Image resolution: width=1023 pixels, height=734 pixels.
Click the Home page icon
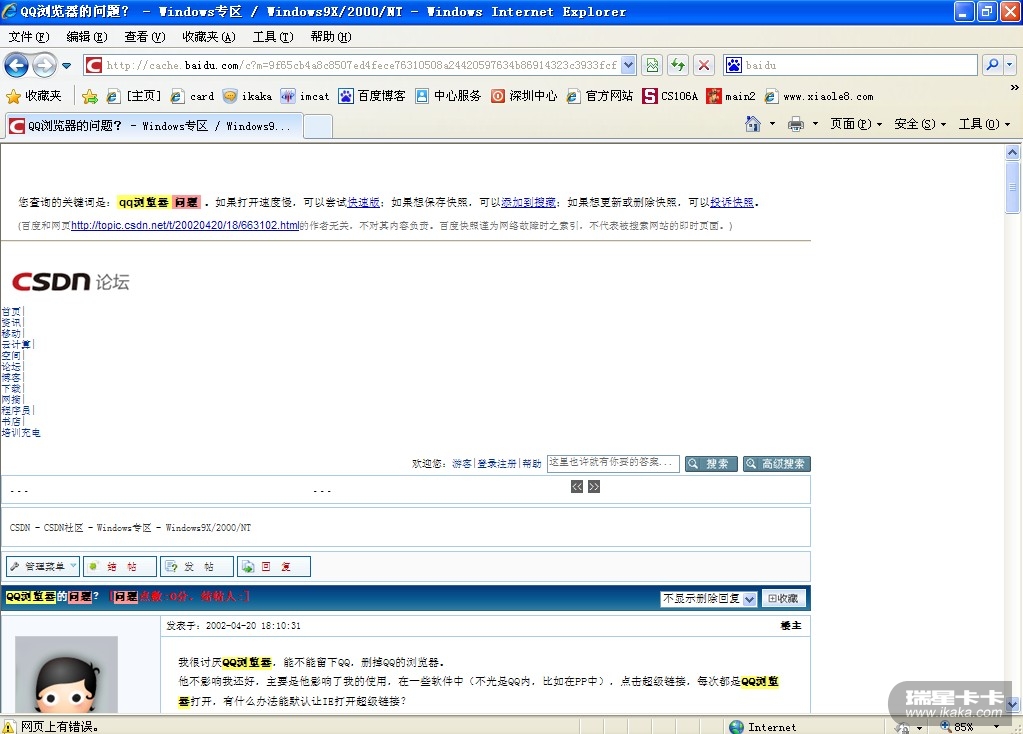point(753,124)
